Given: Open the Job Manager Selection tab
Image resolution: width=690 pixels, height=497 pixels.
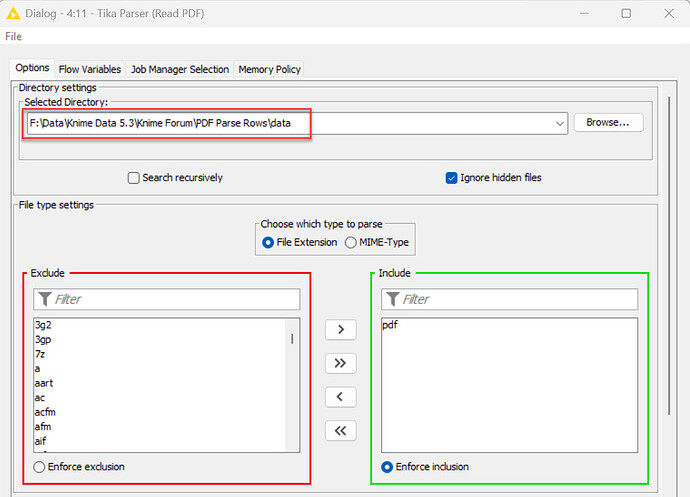Looking at the screenshot, I should 180,70.
